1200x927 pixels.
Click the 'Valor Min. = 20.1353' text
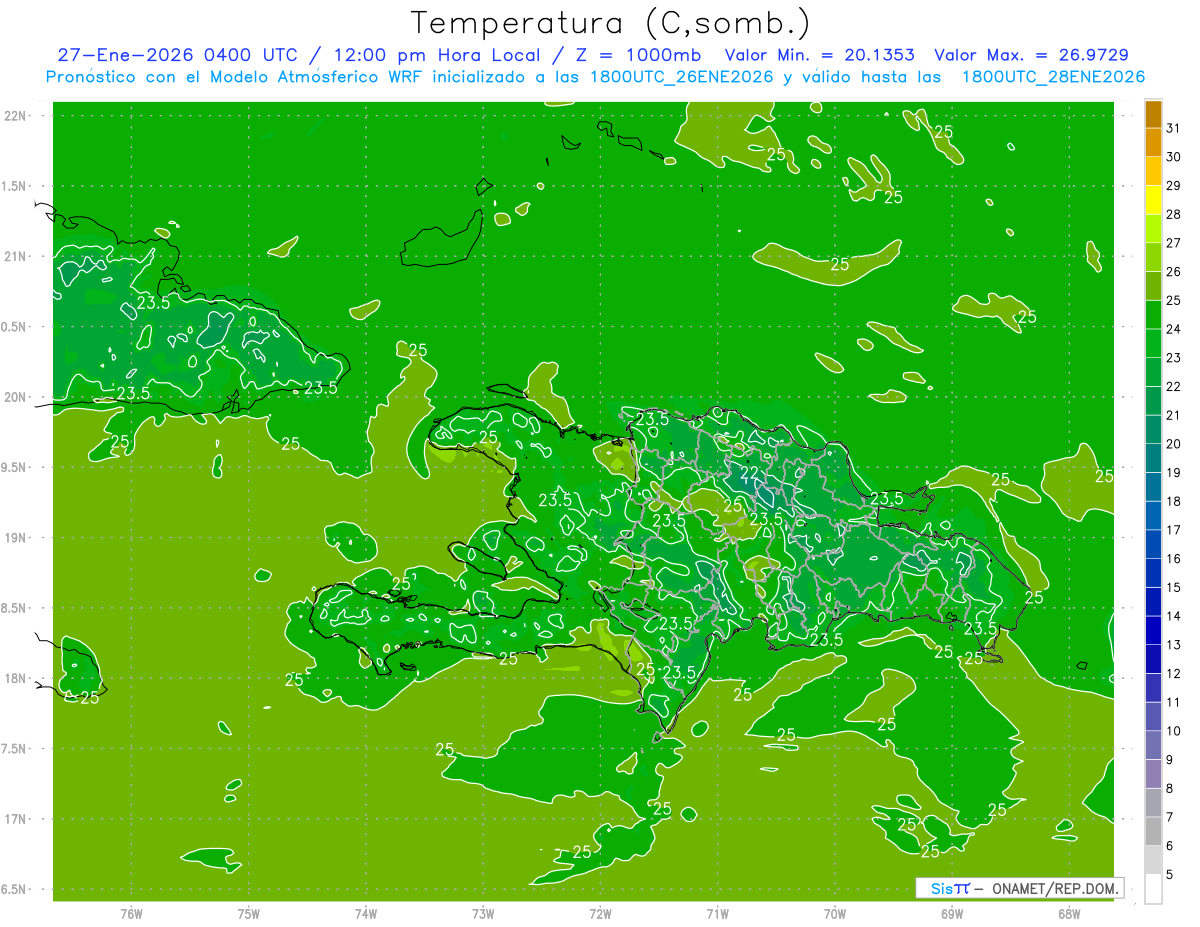(x=819, y=55)
